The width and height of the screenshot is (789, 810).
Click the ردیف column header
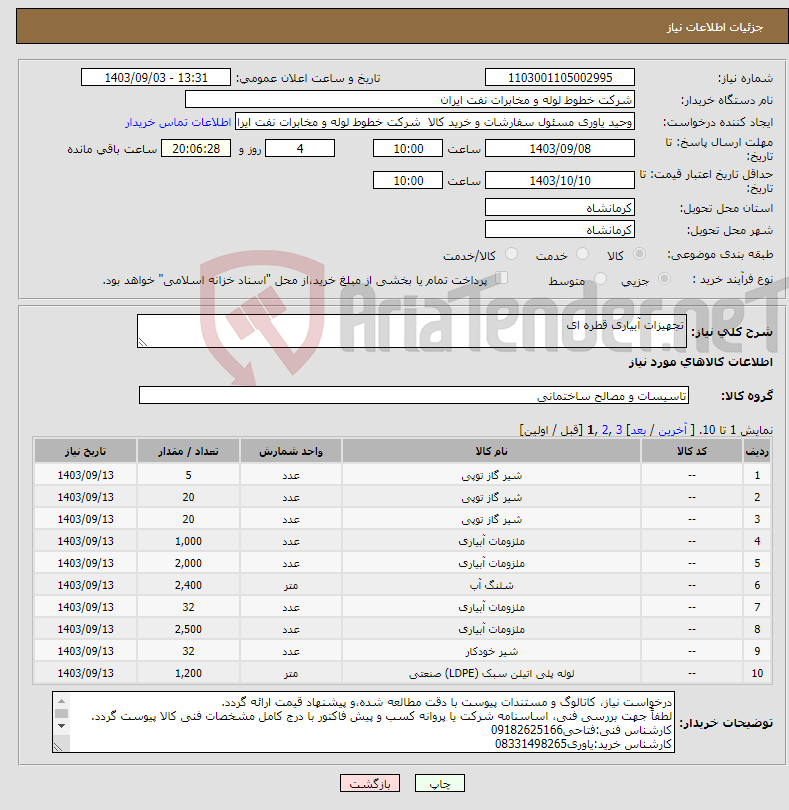coord(757,451)
